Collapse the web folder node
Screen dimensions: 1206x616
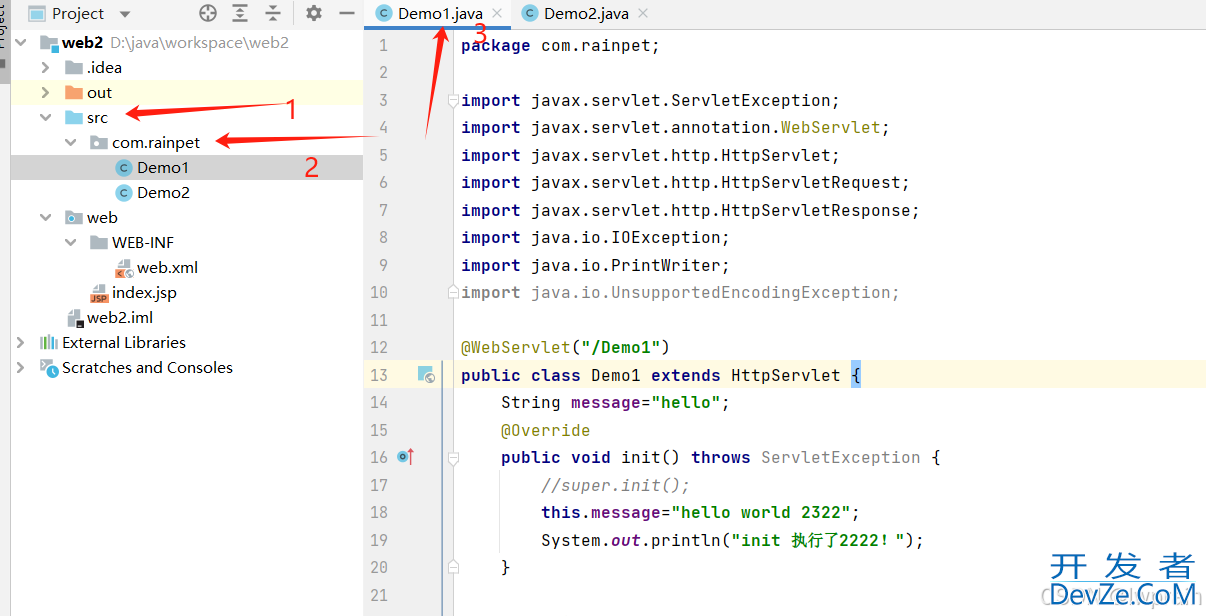click(45, 218)
